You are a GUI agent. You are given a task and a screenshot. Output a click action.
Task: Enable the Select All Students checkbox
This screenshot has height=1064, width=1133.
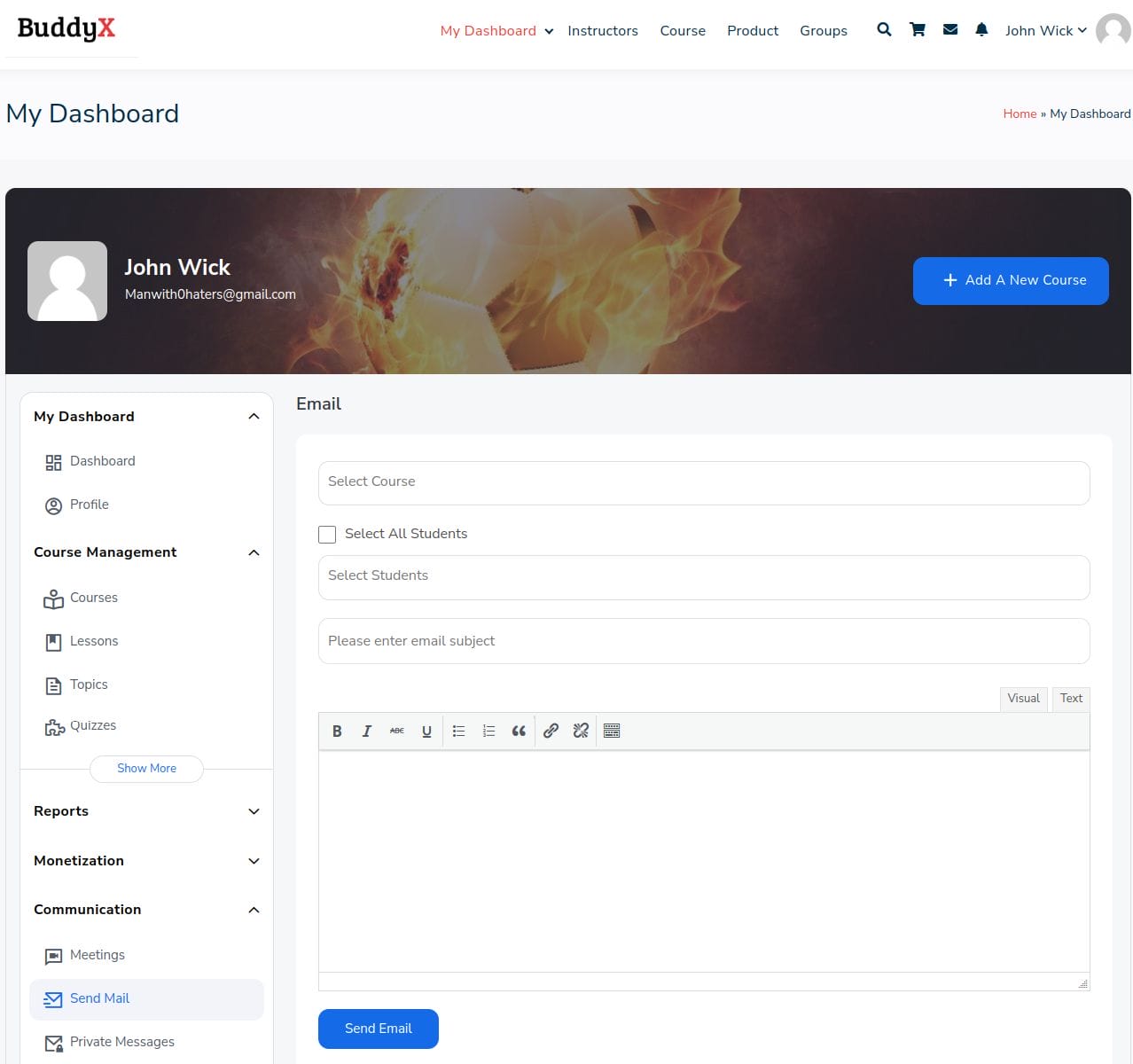tap(327, 534)
